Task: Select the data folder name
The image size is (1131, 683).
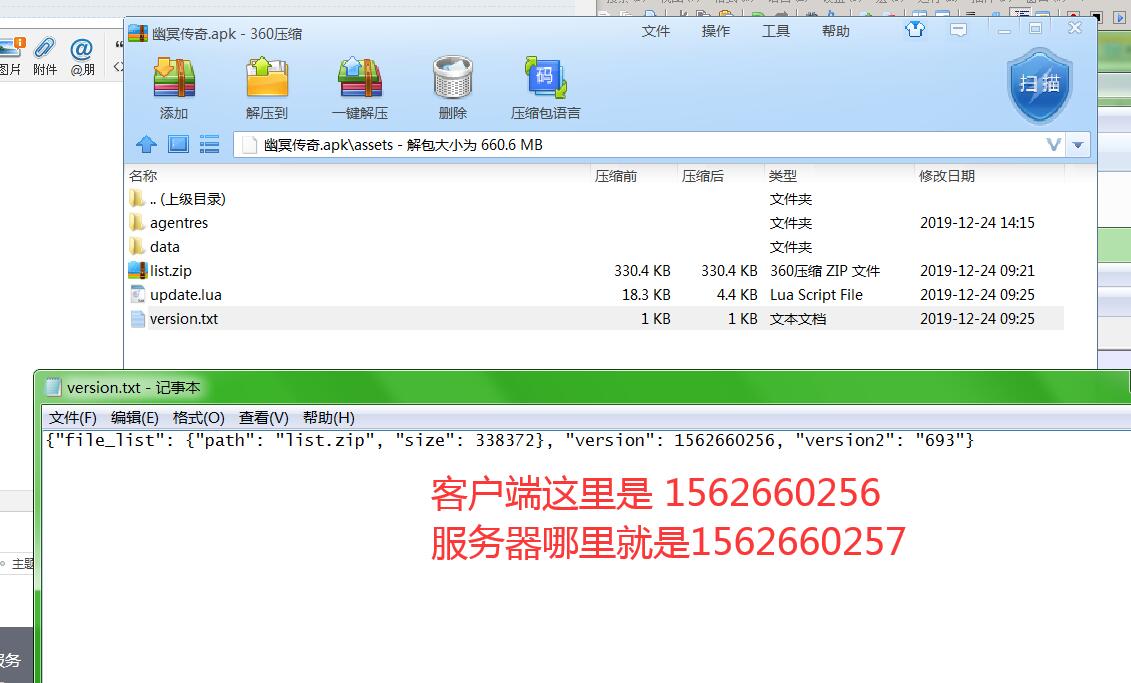Action: (164, 247)
